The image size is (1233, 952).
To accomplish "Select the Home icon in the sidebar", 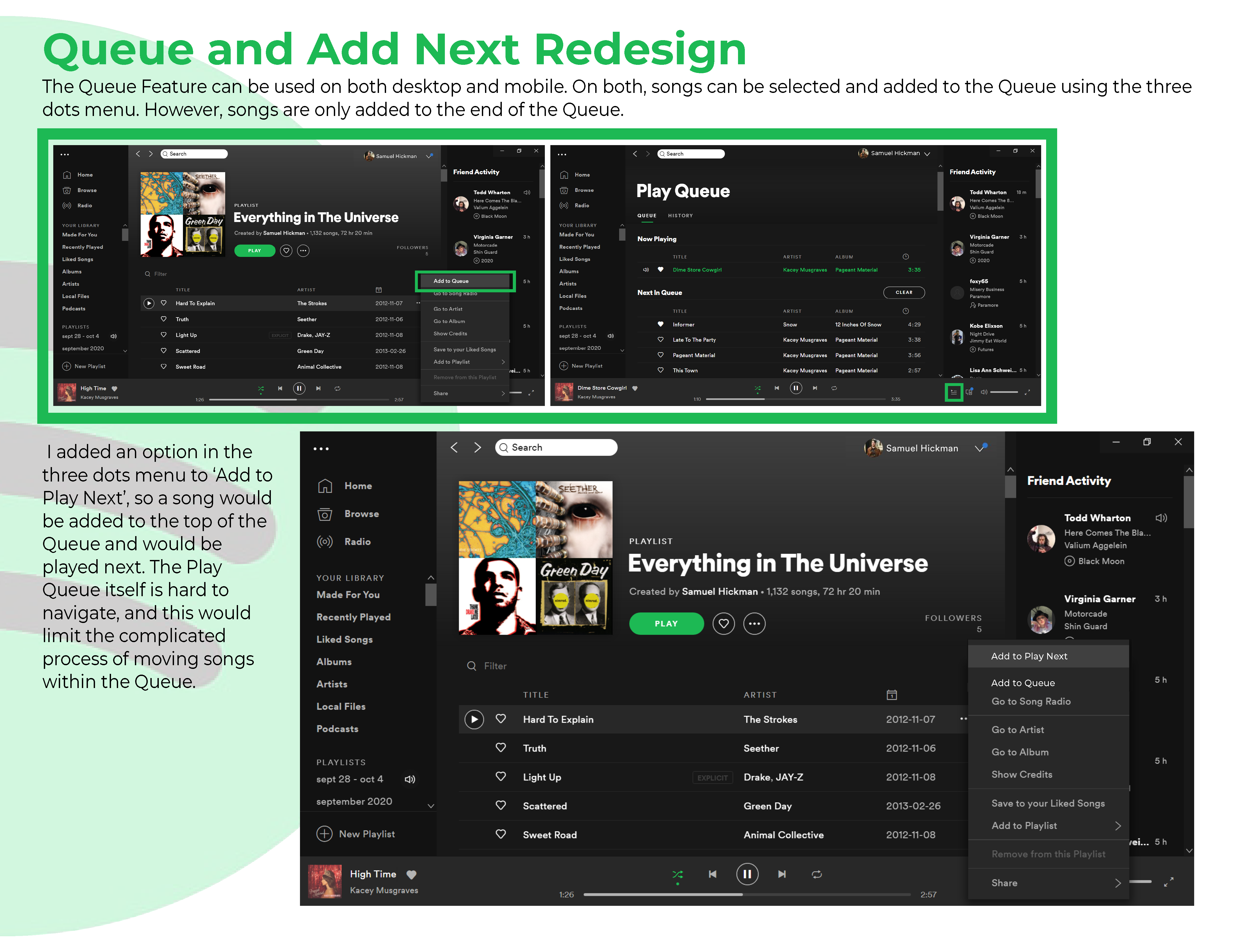I will point(325,486).
